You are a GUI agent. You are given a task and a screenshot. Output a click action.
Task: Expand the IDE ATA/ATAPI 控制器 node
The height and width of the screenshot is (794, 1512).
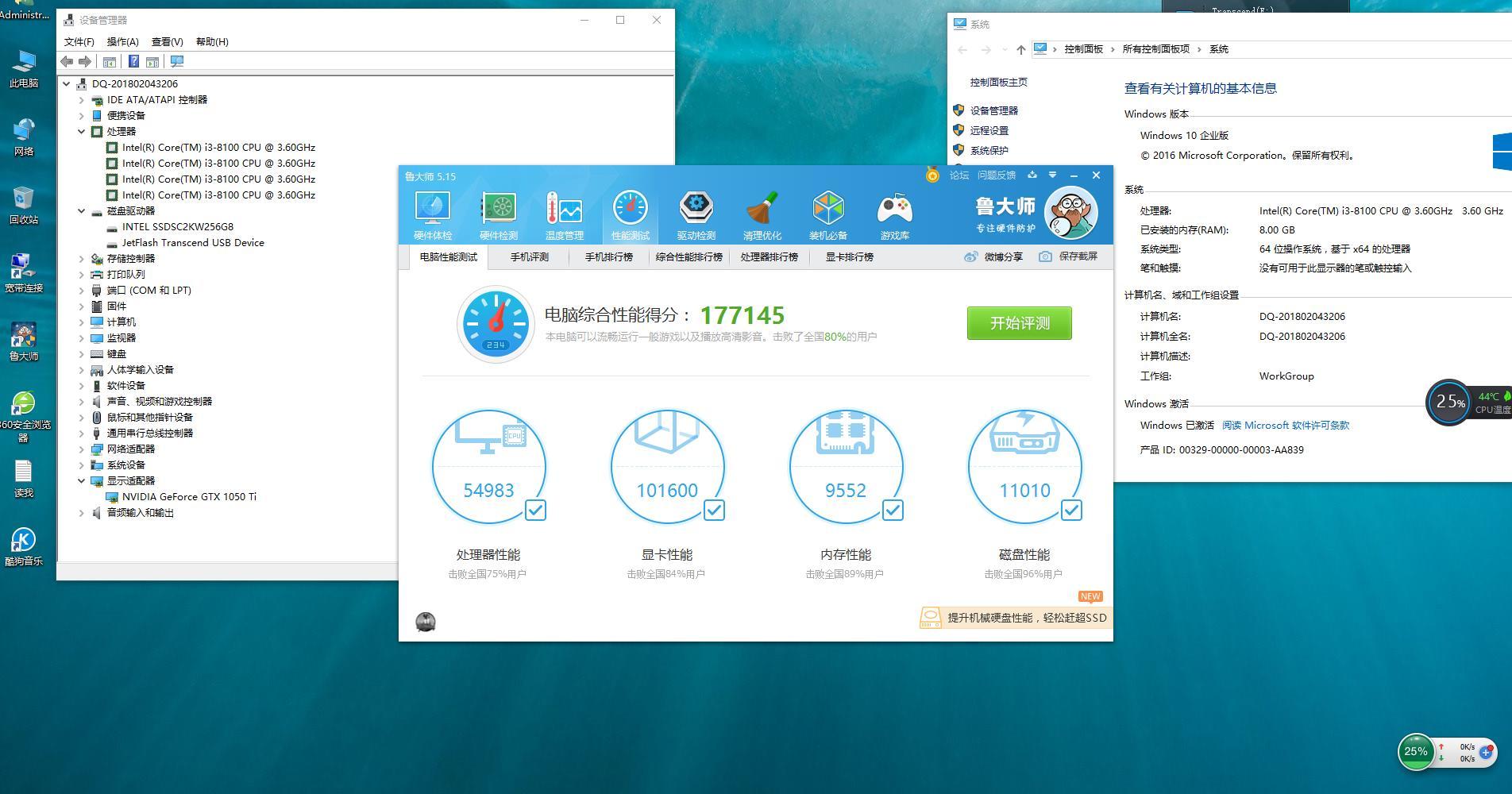81,99
